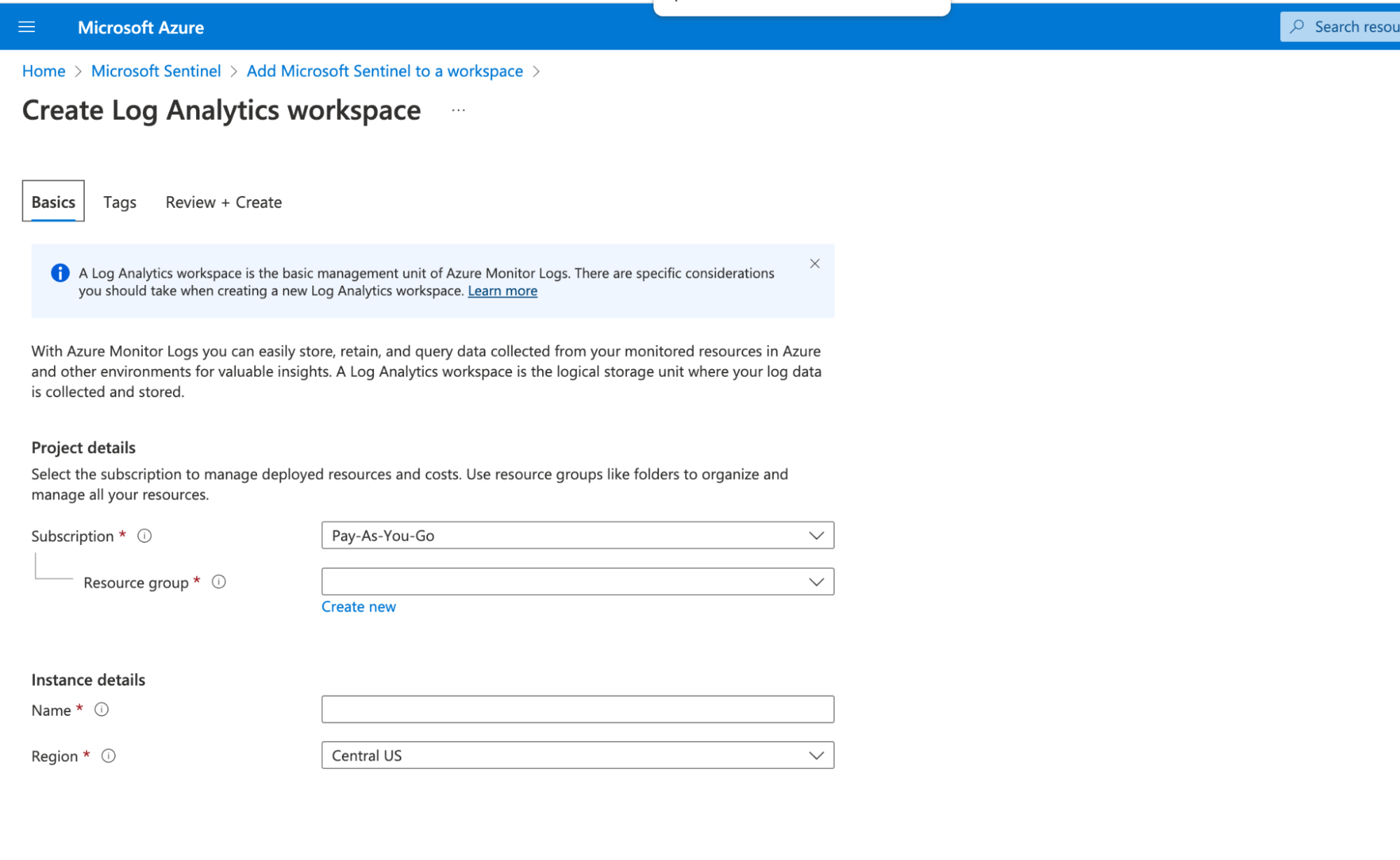The image size is (1400, 860).
Task: Click the info icon next to Name
Action: point(101,709)
